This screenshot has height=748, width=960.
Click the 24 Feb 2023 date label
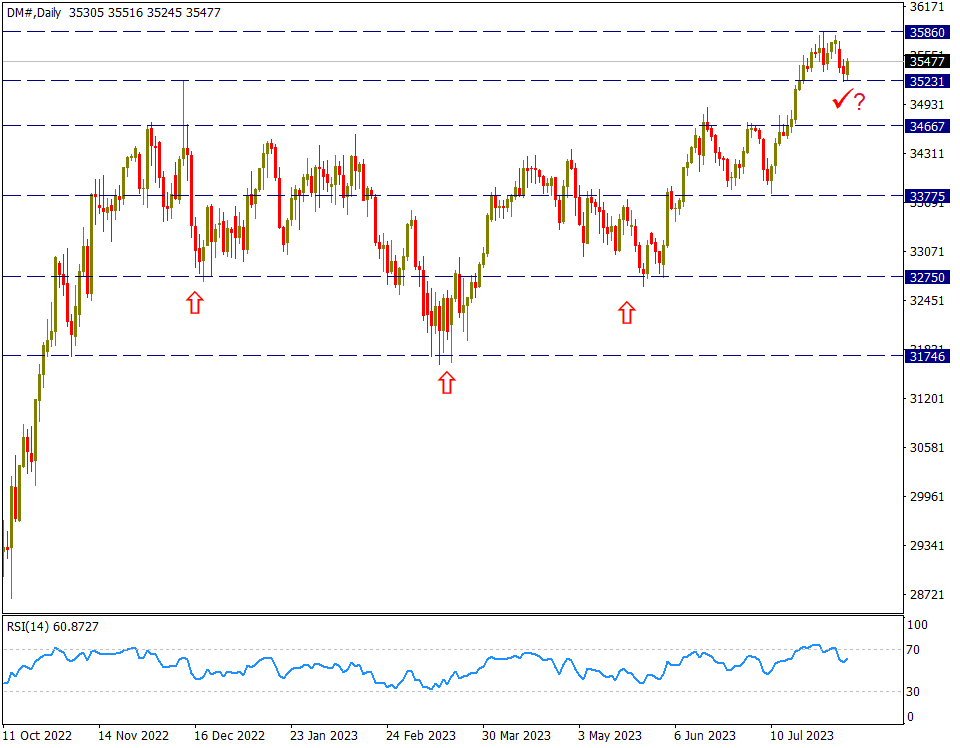tap(421, 736)
